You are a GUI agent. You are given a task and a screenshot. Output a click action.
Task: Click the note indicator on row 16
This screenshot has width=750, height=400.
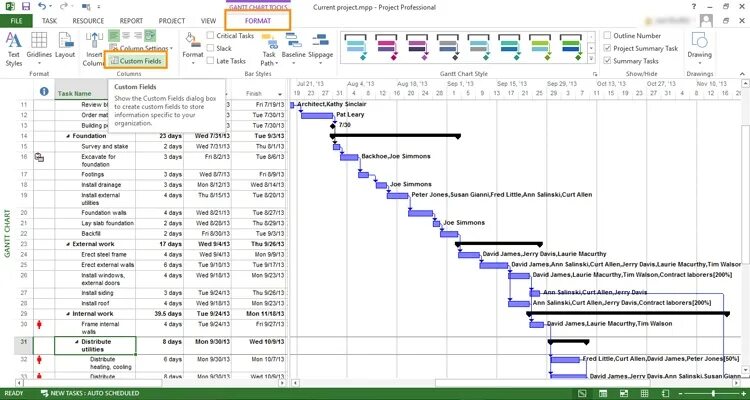[40, 157]
